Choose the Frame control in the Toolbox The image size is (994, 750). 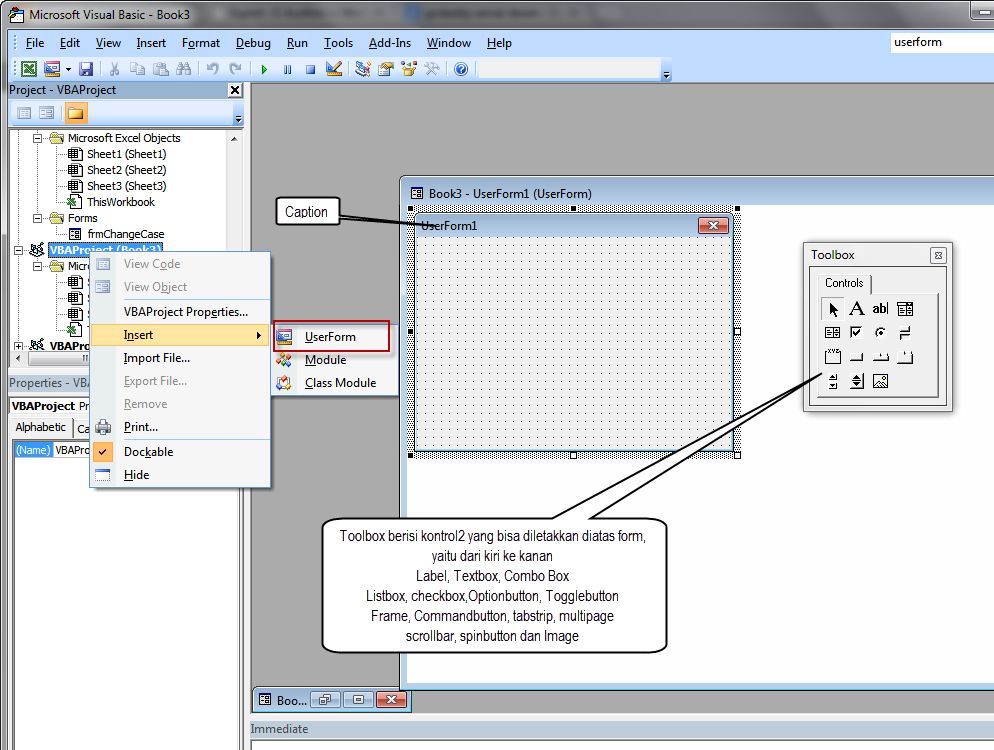point(833,356)
